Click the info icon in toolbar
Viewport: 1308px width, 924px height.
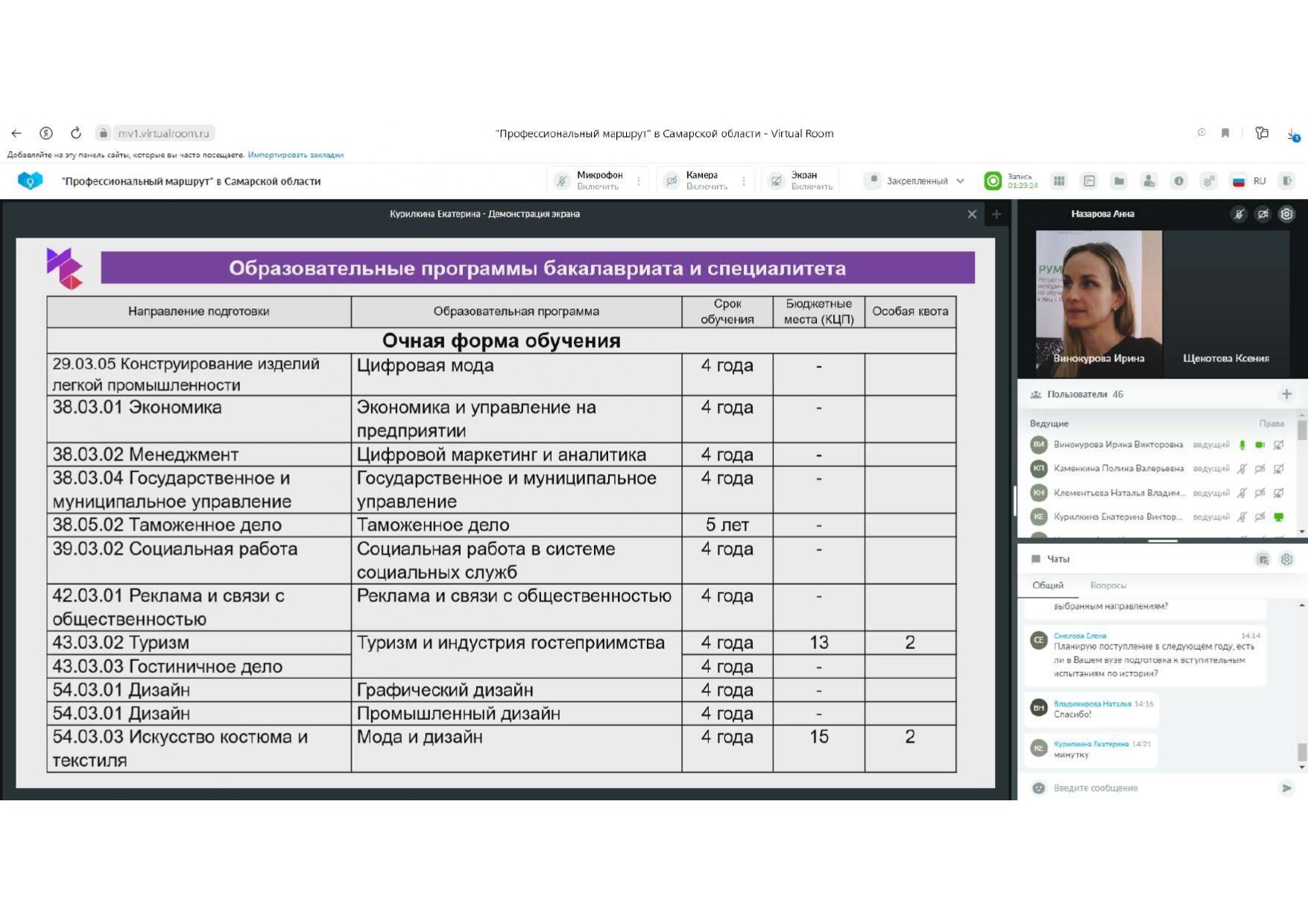(1178, 181)
